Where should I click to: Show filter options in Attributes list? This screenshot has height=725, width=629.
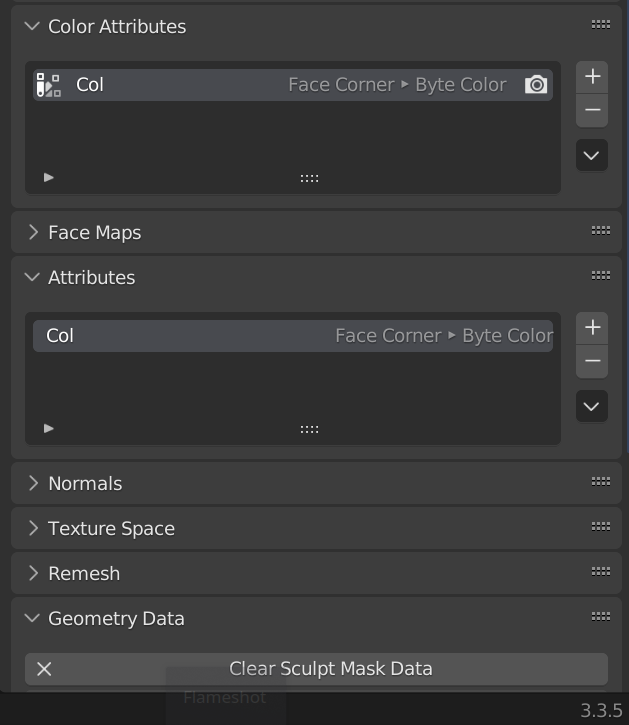coord(49,429)
